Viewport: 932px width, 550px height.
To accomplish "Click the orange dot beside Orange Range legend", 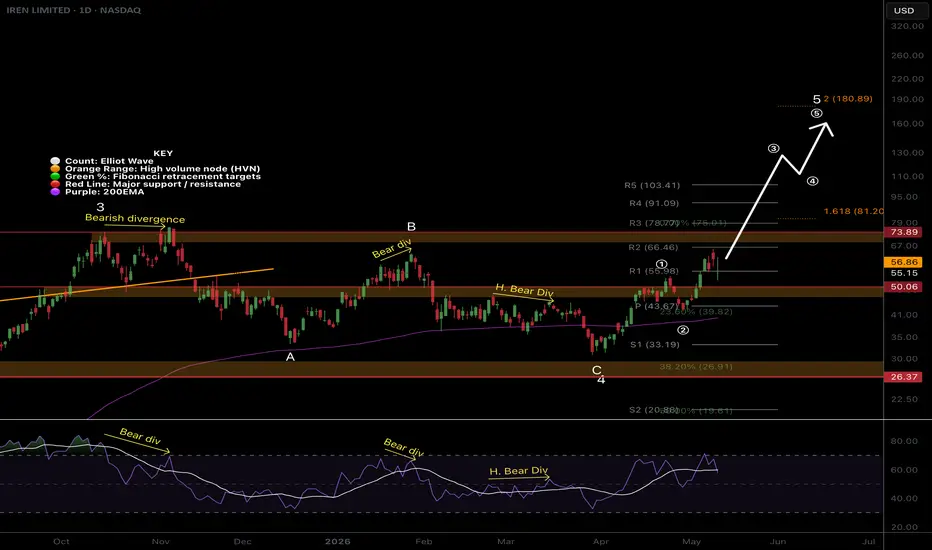I will (x=55, y=169).
